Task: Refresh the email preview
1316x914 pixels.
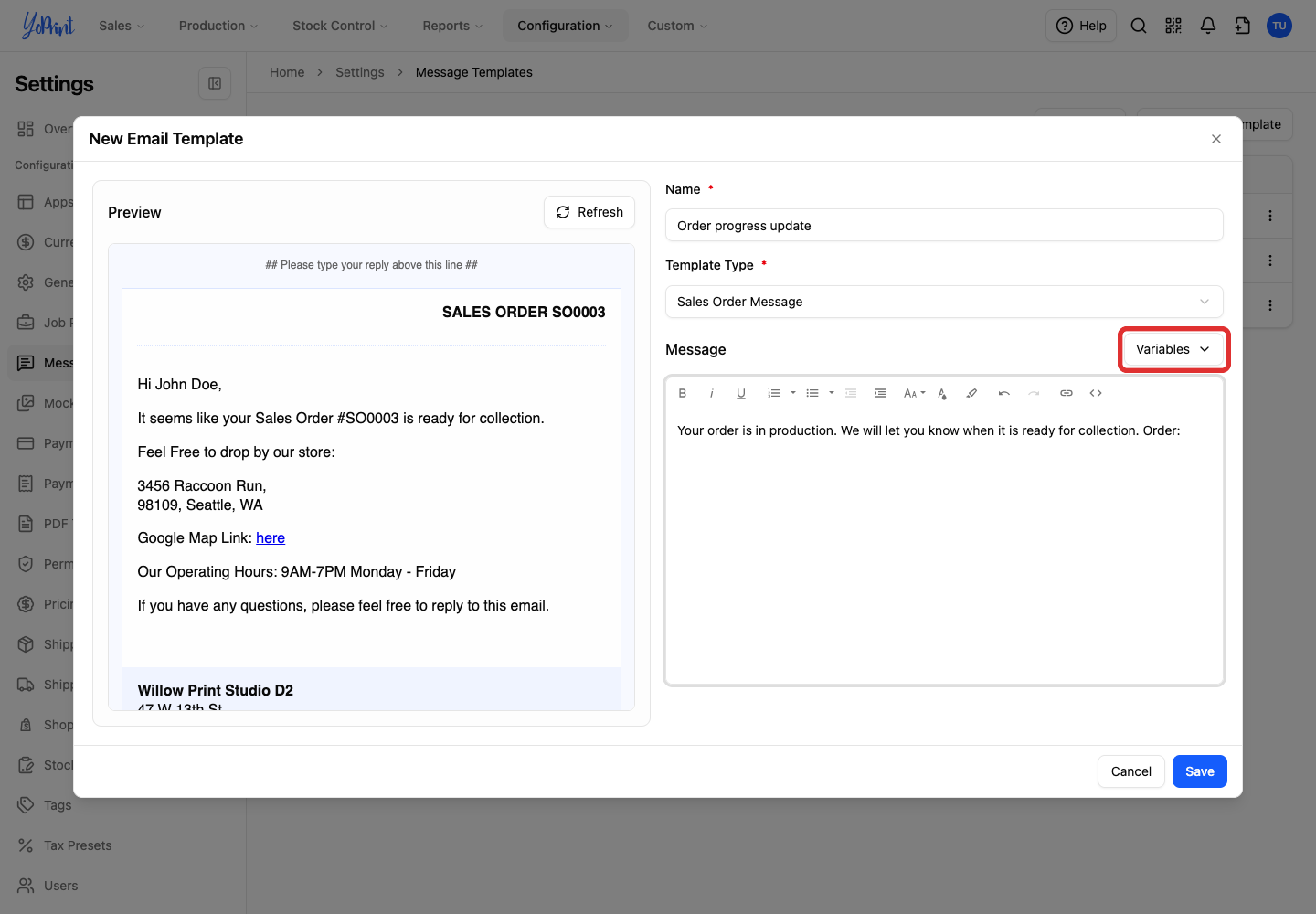Action: coord(589,212)
